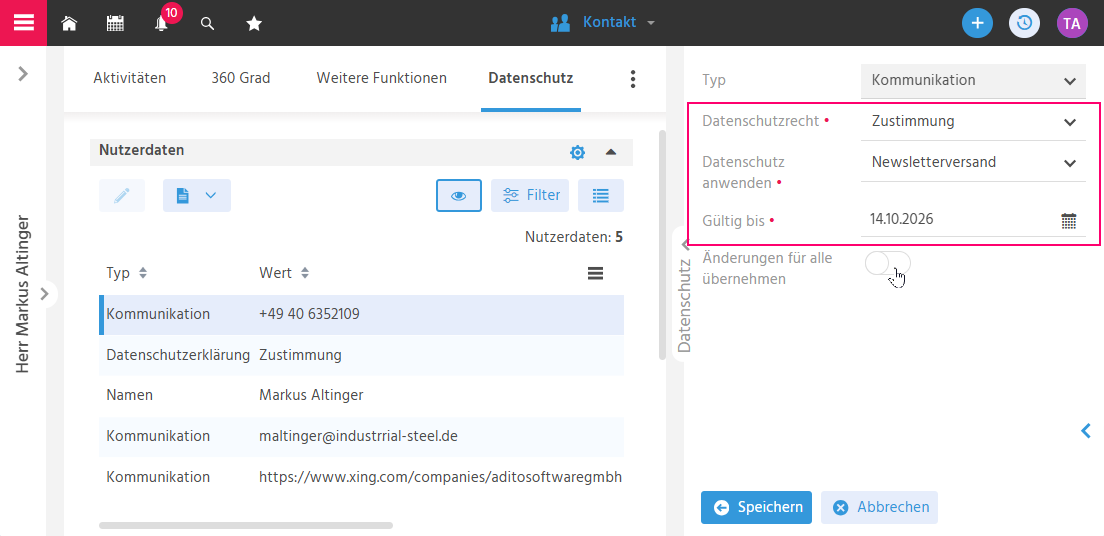Screen dimensions: 1104x536
Task: Open the global search magnifier
Action: click(207, 23)
